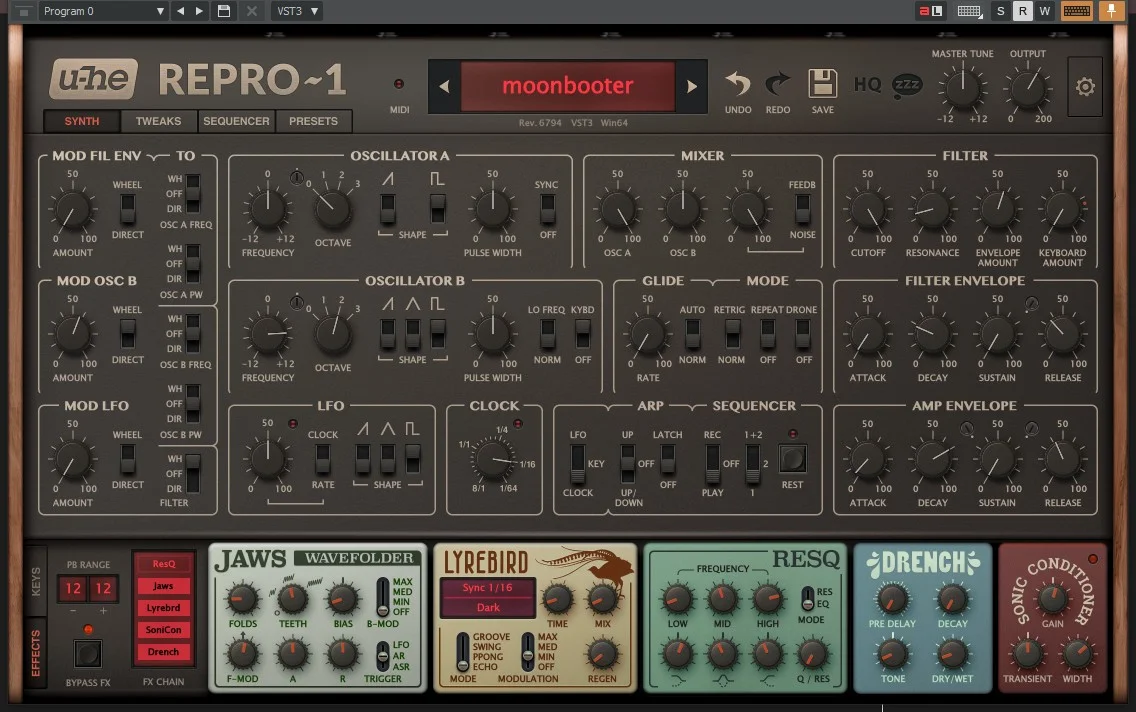The image size is (1136, 712).
Task: Open the VST3 format dropdown
Action: (x=297, y=11)
